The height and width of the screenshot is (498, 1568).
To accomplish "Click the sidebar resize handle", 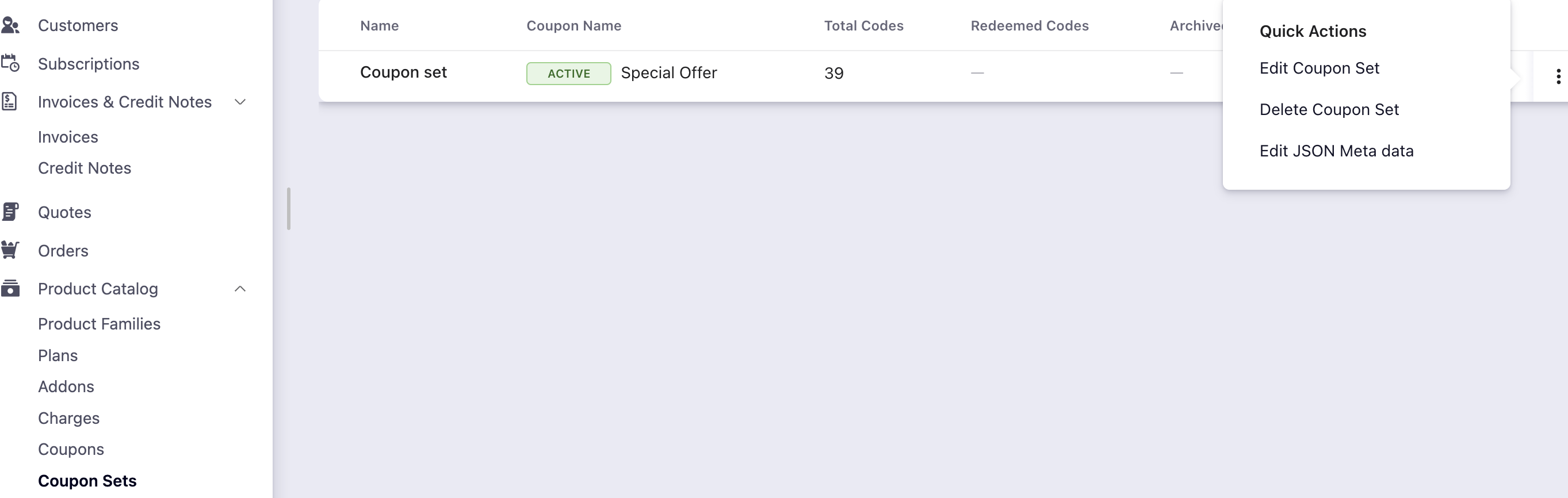I will click(289, 209).
